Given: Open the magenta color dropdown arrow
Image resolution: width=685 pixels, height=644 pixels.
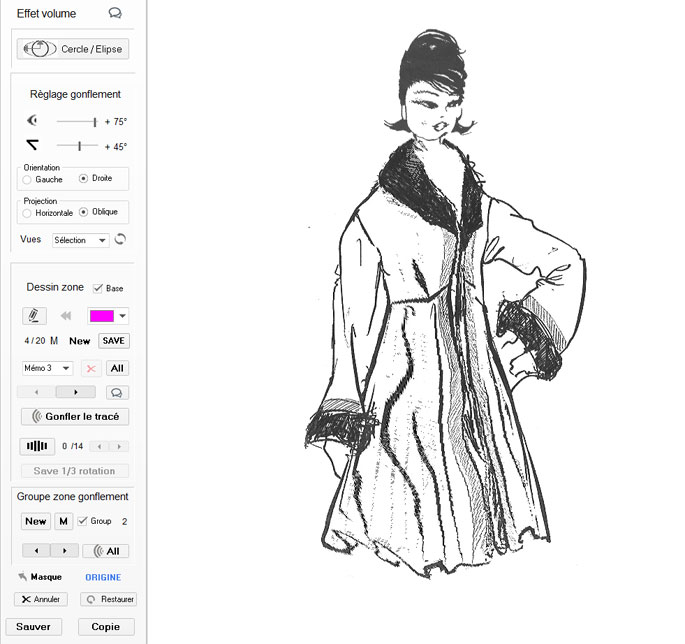Looking at the screenshot, I should tap(122, 316).
